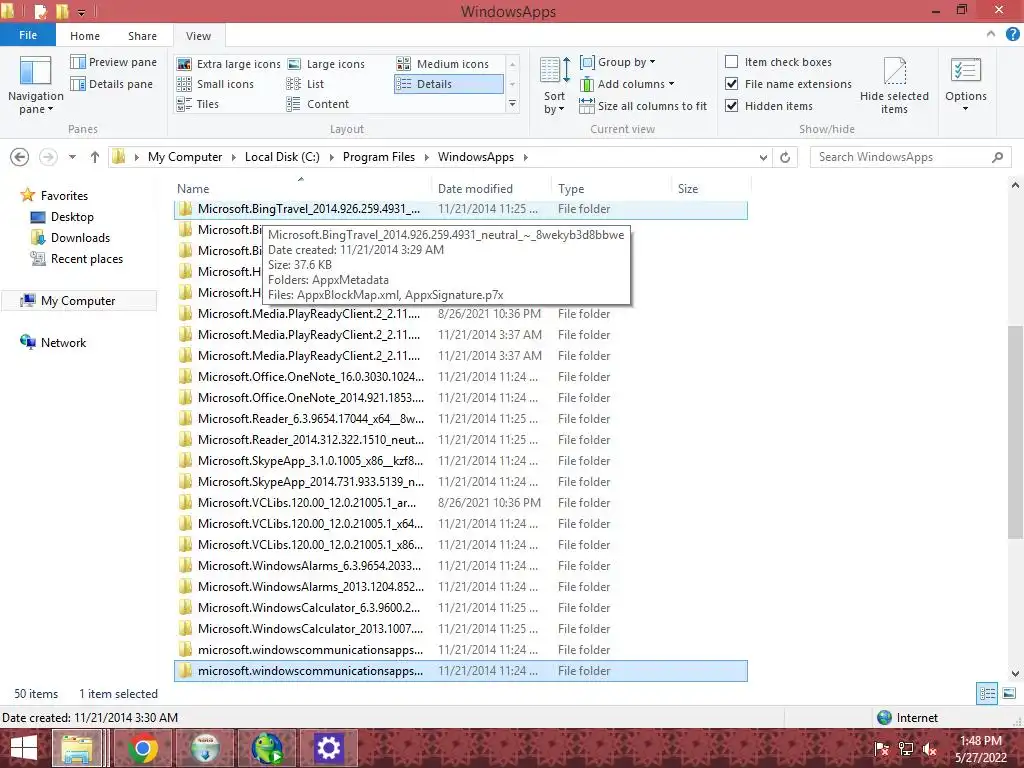Open the Navigation pane menu
The image size is (1024, 768).
pos(35,85)
